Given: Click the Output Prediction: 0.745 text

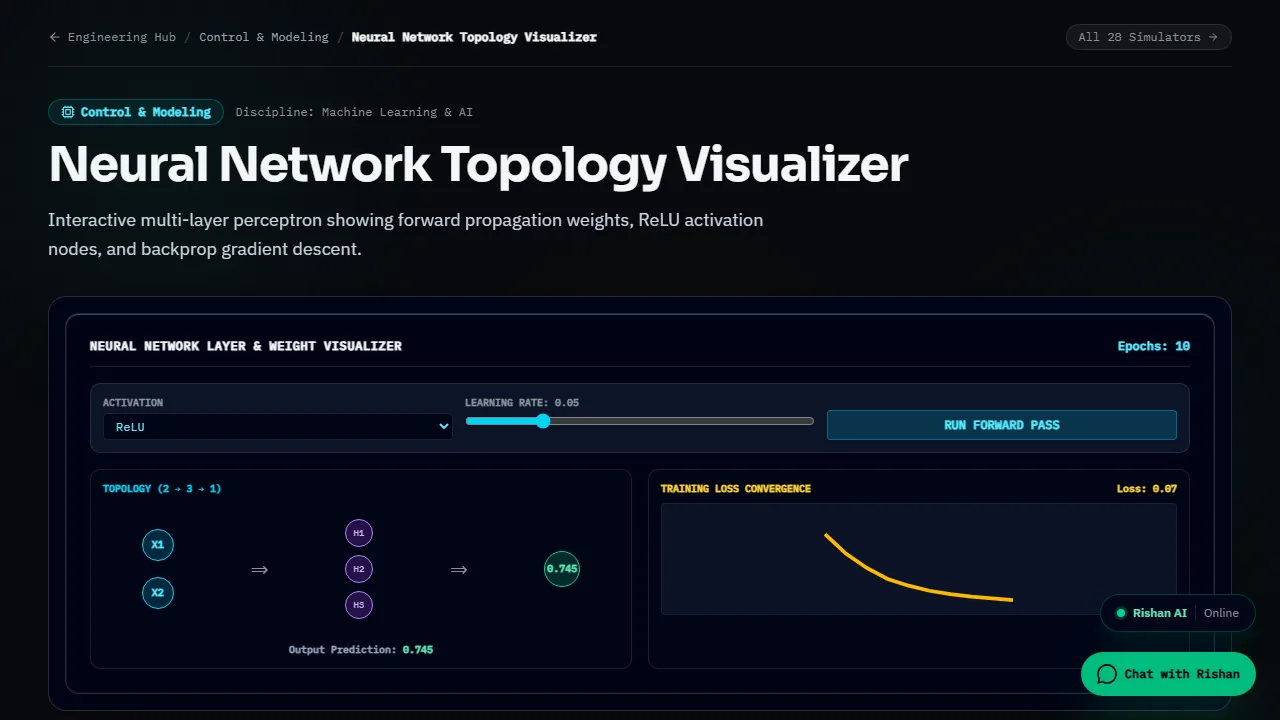Looking at the screenshot, I should pos(361,650).
